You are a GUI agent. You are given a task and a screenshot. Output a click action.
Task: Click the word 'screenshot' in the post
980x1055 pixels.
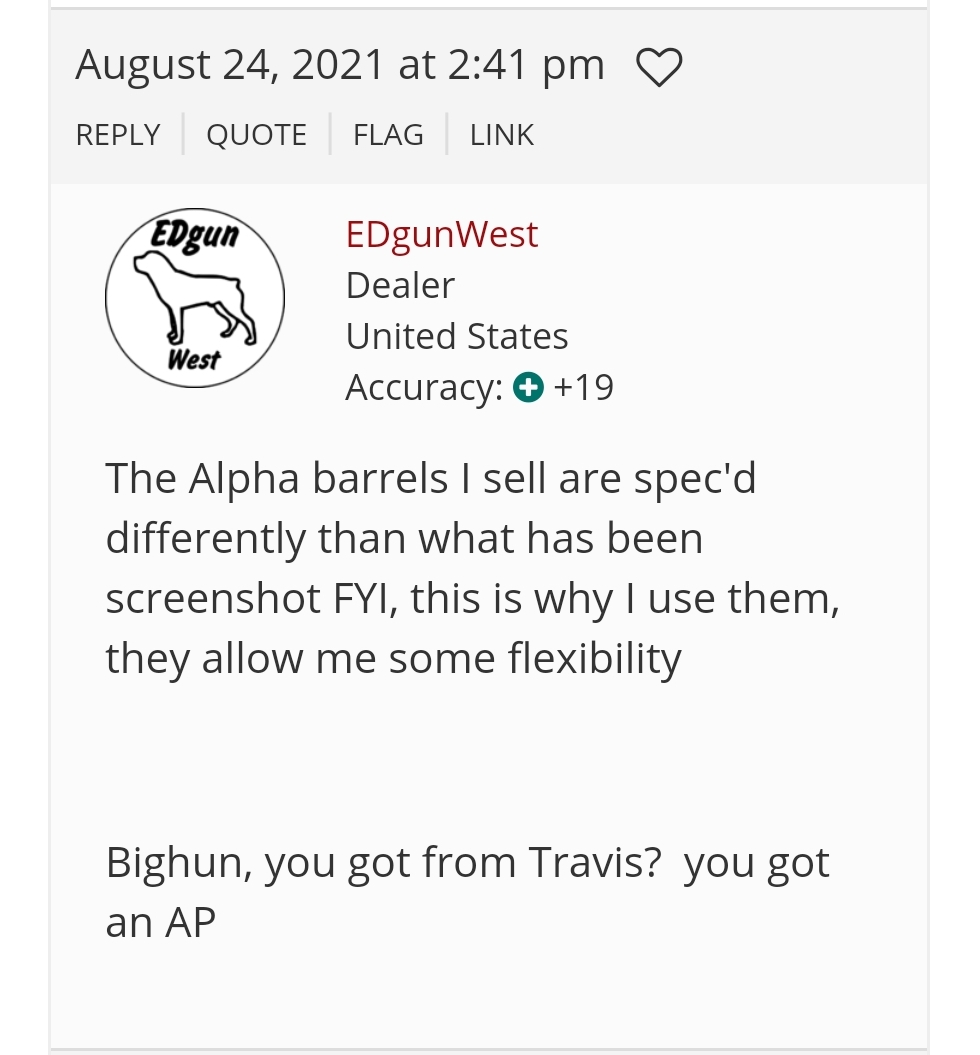tap(213, 599)
